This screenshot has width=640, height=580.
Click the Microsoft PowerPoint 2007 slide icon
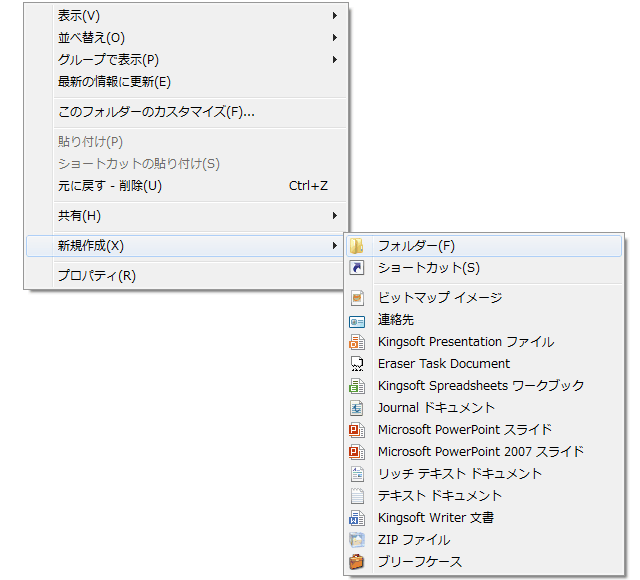357,452
